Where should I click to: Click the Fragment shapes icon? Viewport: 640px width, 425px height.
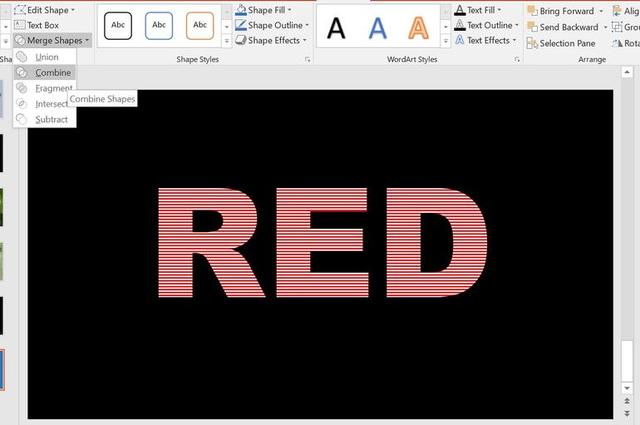click(22, 88)
